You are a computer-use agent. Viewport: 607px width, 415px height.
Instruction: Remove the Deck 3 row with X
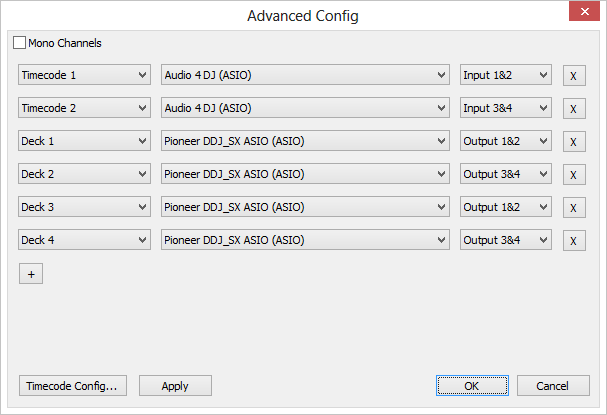point(574,208)
